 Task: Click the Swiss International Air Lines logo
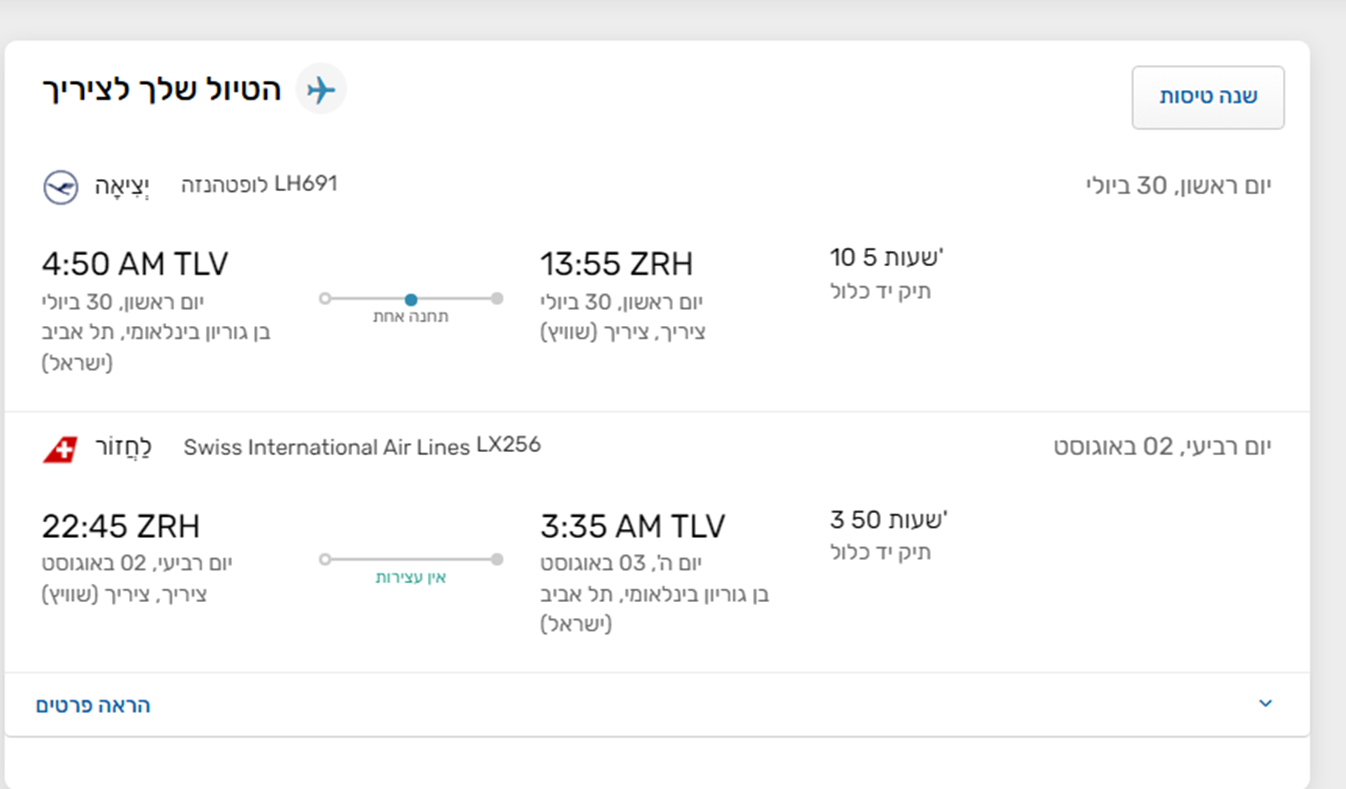(x=60, y=449)
